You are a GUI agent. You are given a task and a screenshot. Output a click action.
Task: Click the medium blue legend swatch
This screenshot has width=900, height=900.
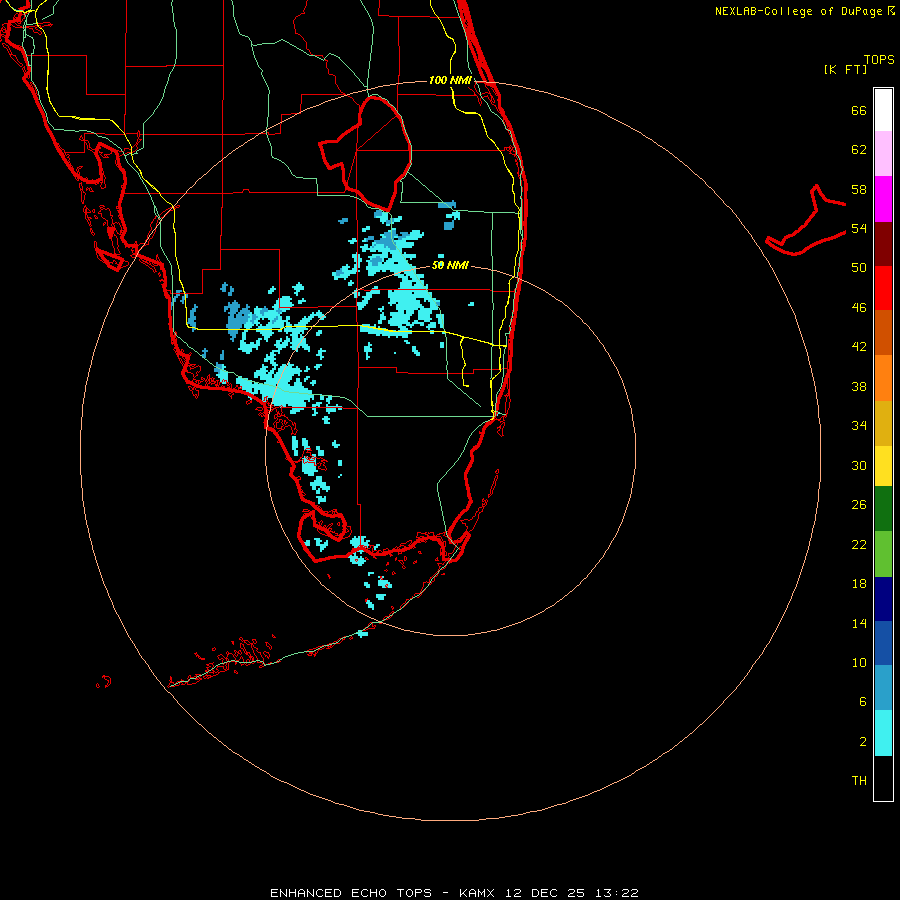click(883, 643)
